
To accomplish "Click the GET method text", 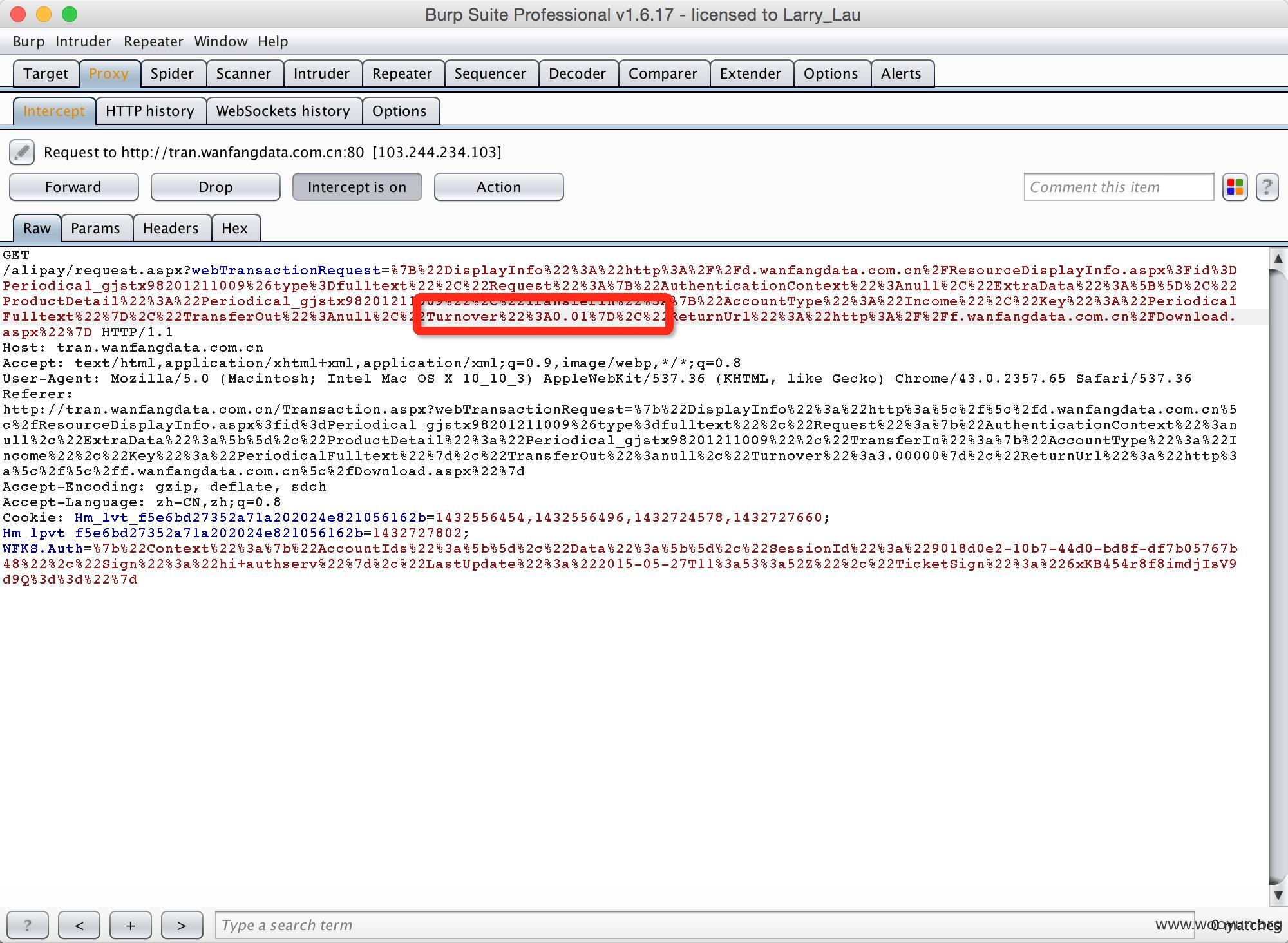I will [16, 255].
